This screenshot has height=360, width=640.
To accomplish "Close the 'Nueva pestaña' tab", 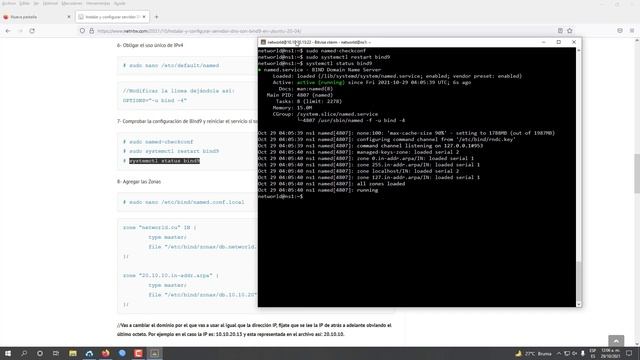I will pos(69,17).
